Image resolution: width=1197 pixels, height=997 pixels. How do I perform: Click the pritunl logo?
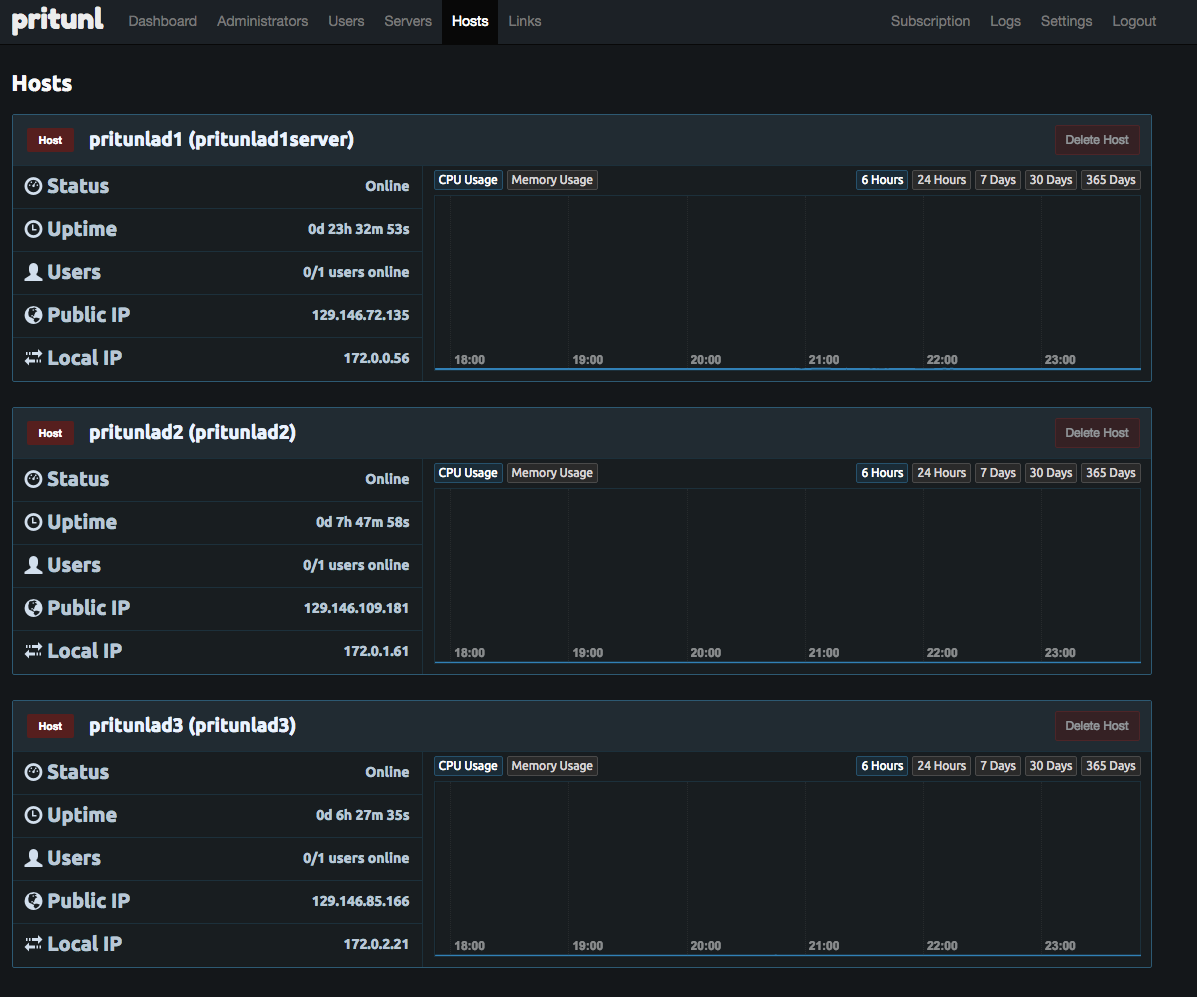coord(57,20)
